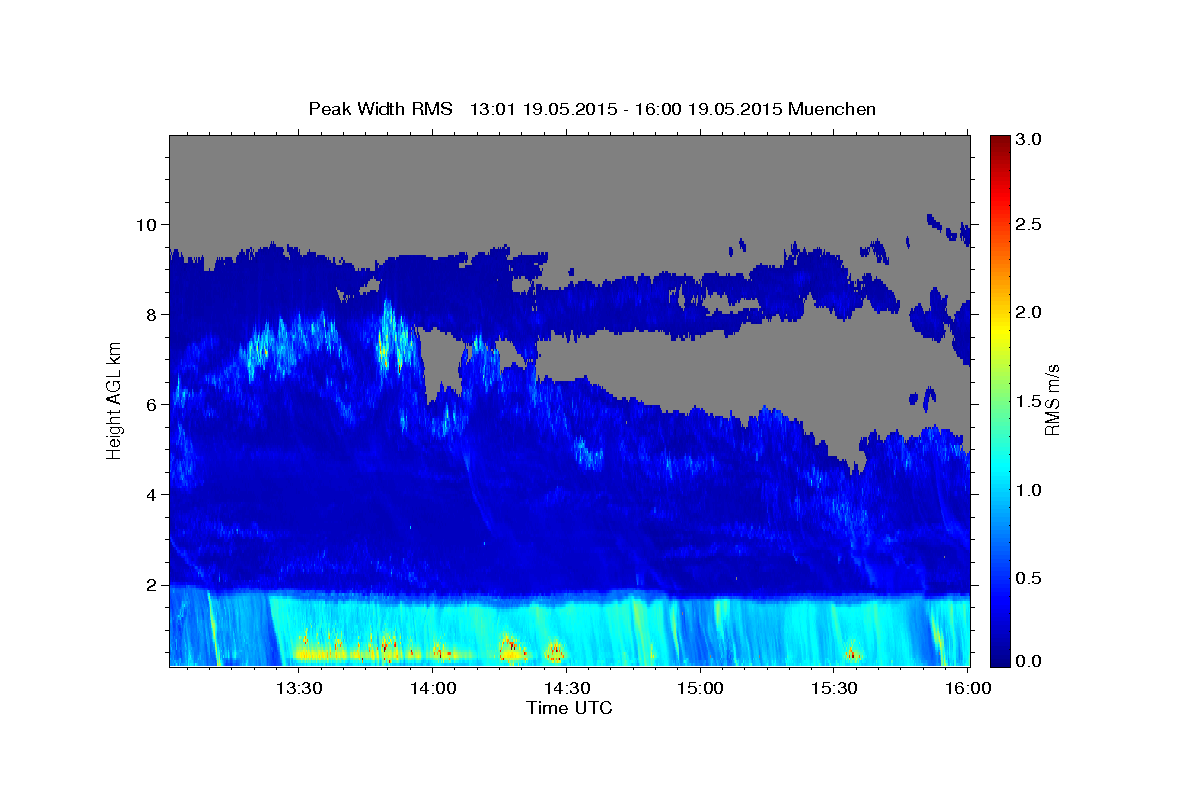
Task: Click the 13:30 time tick label
Action: click(298, 689)
